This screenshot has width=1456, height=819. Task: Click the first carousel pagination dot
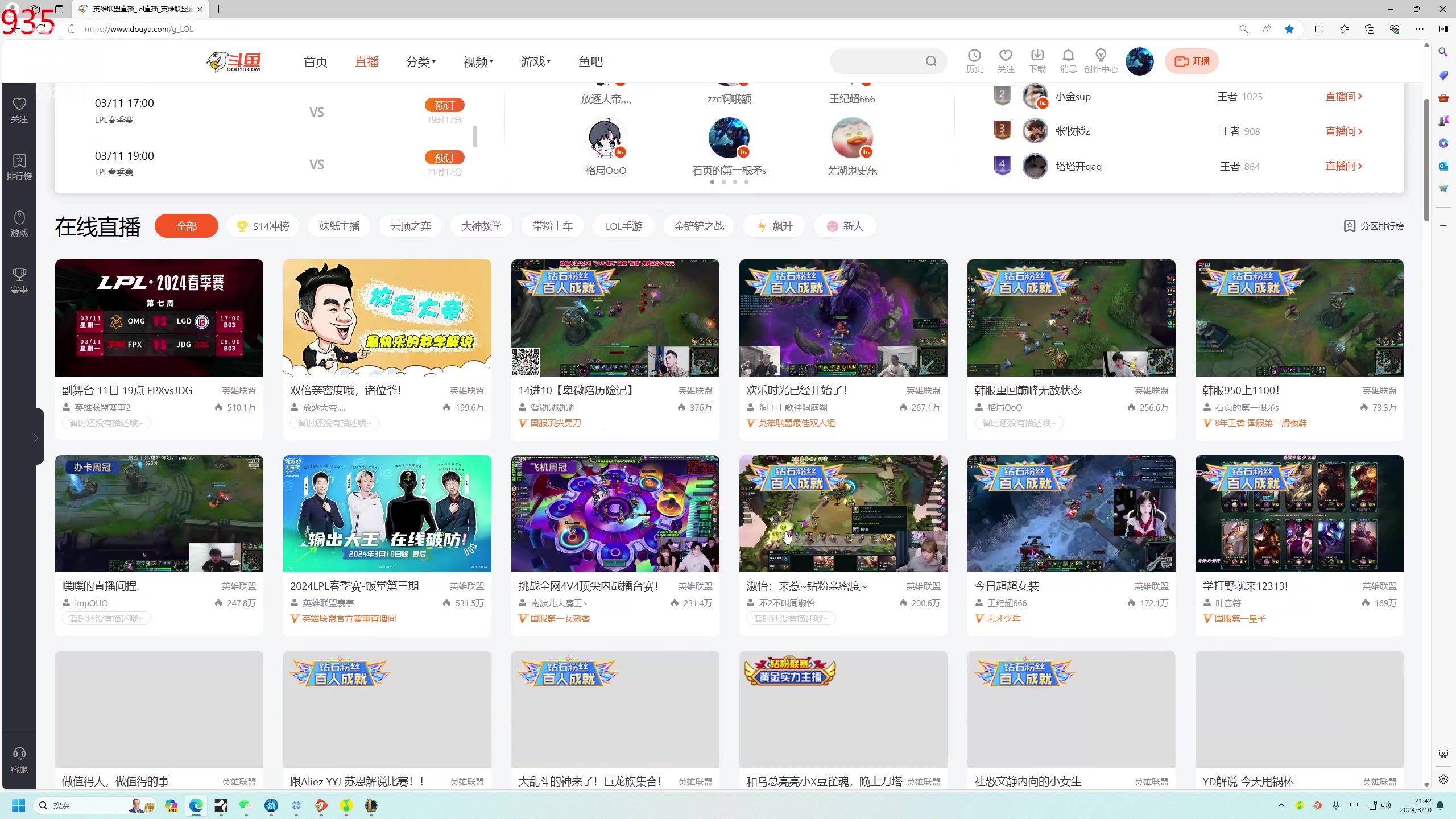tap(712, 182)
